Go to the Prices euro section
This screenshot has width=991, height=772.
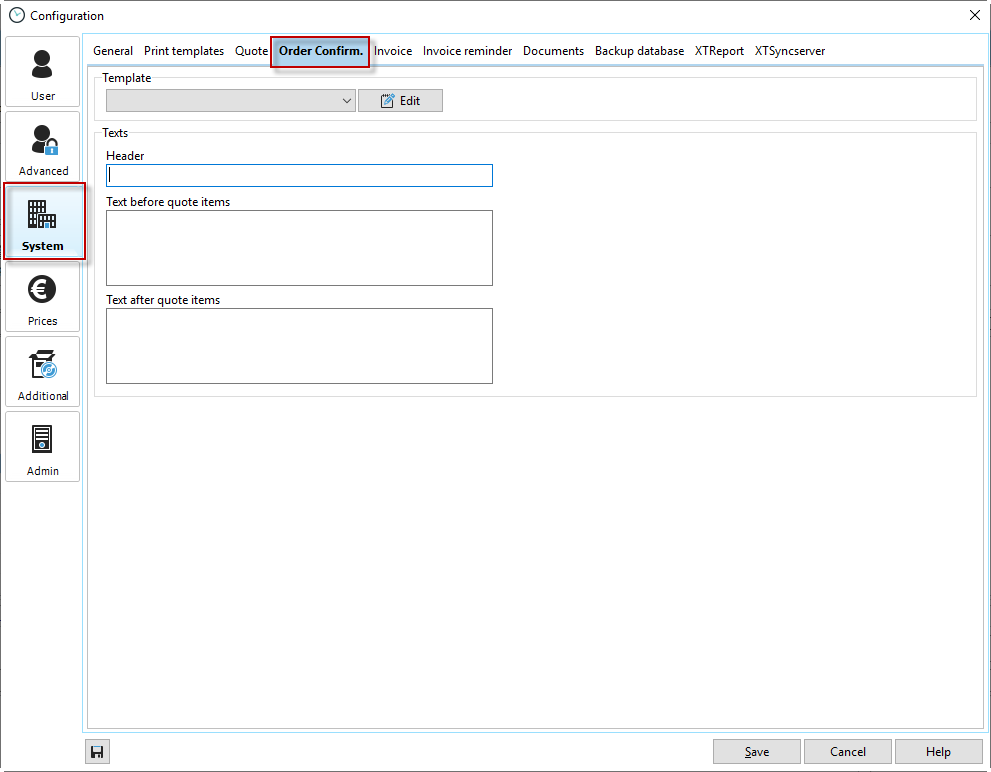coord(42,297)
